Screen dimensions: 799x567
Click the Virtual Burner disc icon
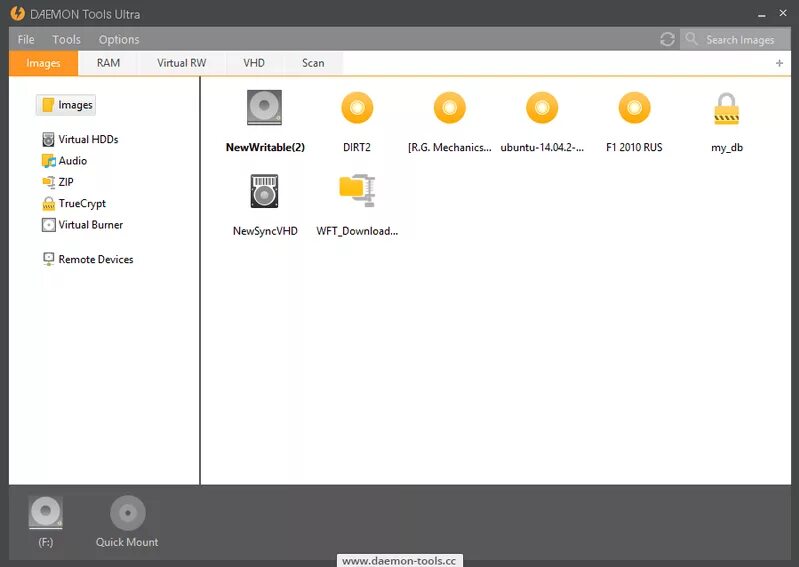(48, 225)
